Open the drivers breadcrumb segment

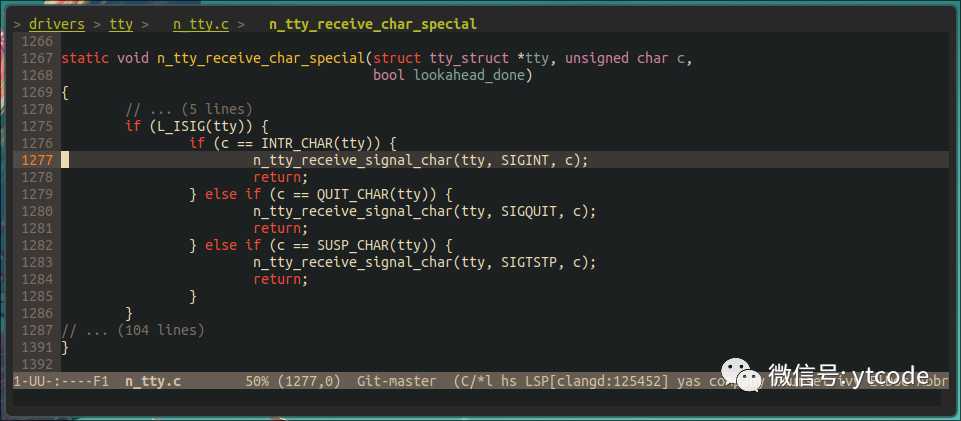(57, 22)
